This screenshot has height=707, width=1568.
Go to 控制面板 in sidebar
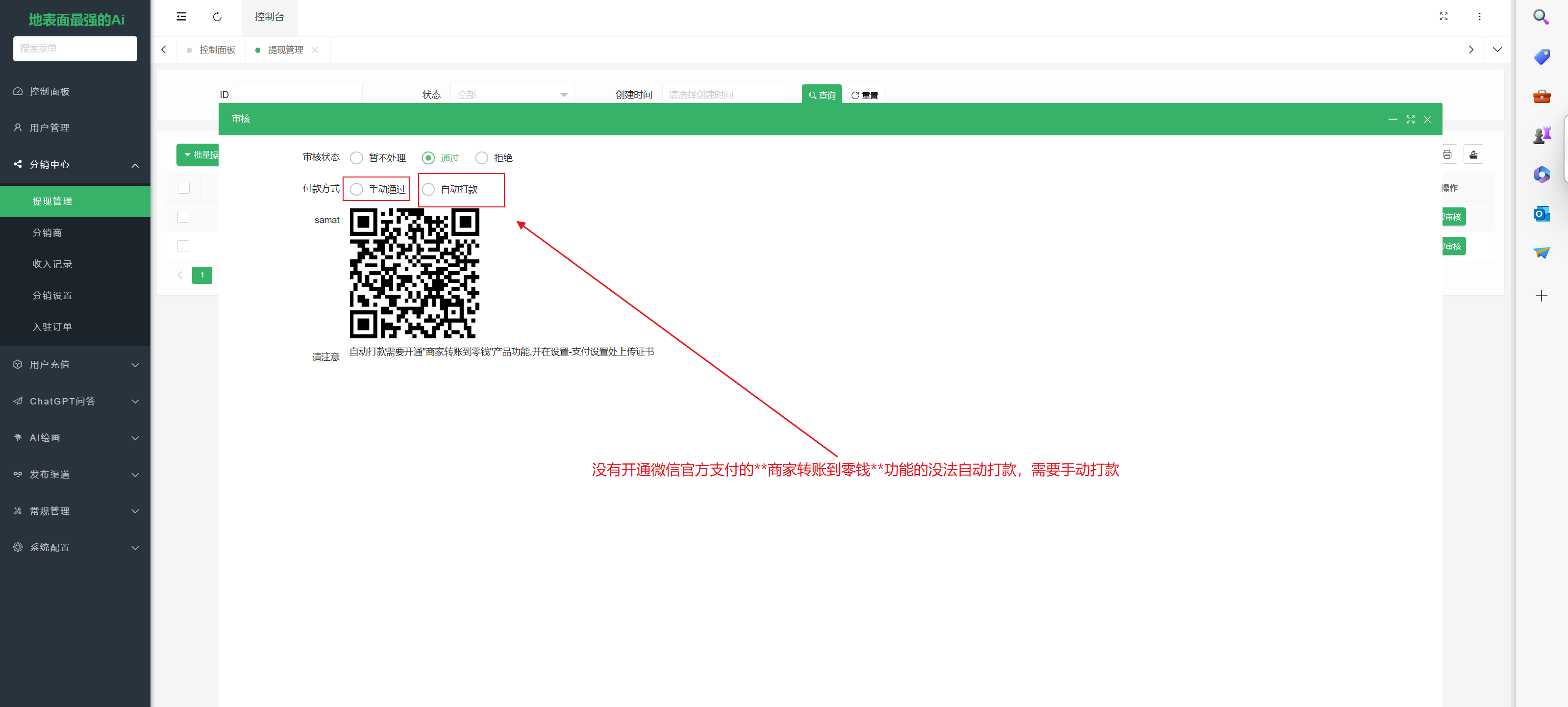[75, 91]
